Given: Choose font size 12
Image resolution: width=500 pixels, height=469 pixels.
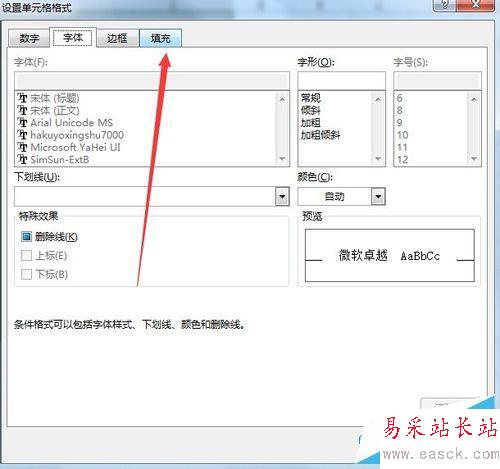Looking at the screenshot, I should click(x=402, y=160).
